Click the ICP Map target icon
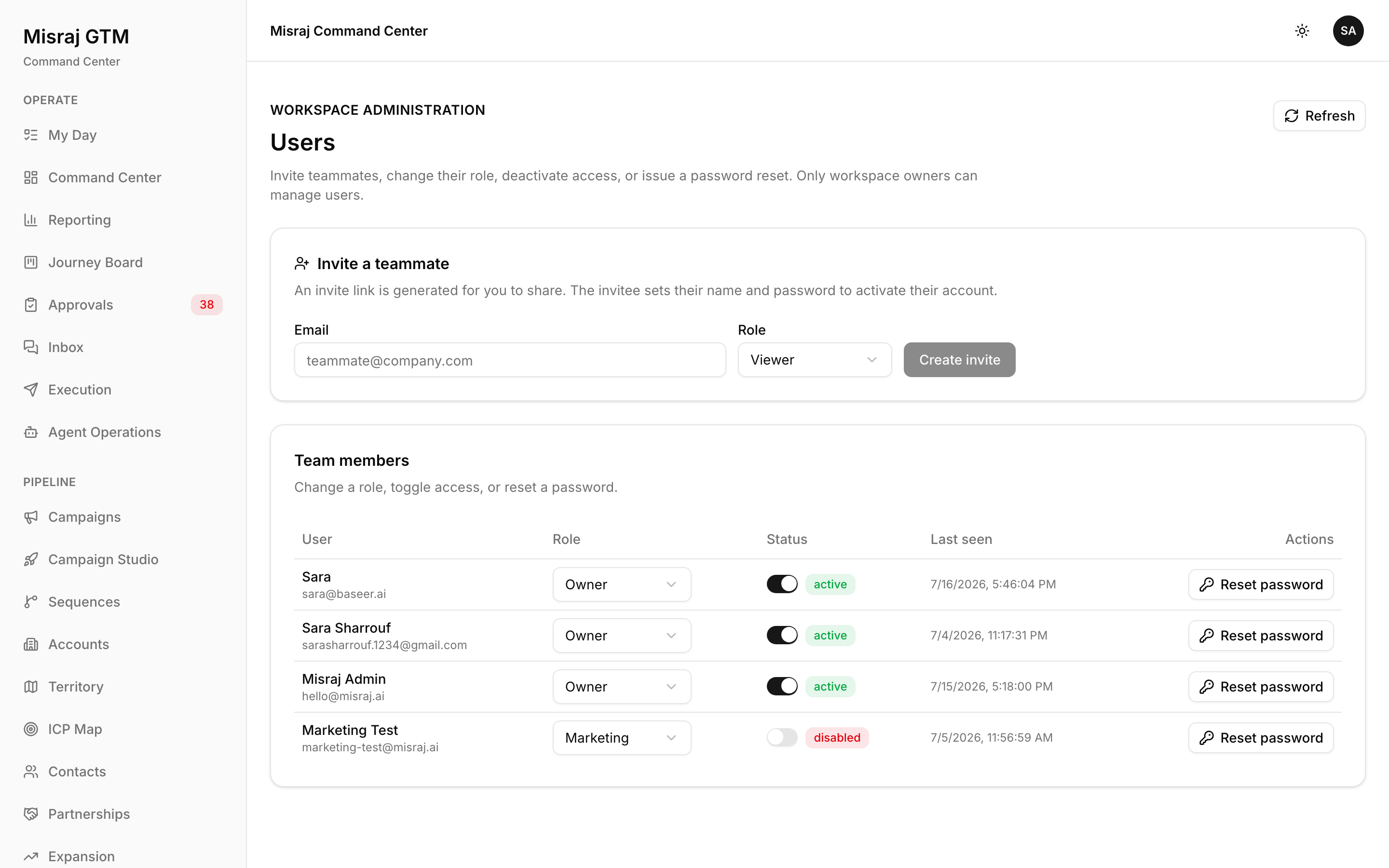Screen dimensions: 1389x868 [31, 730]
